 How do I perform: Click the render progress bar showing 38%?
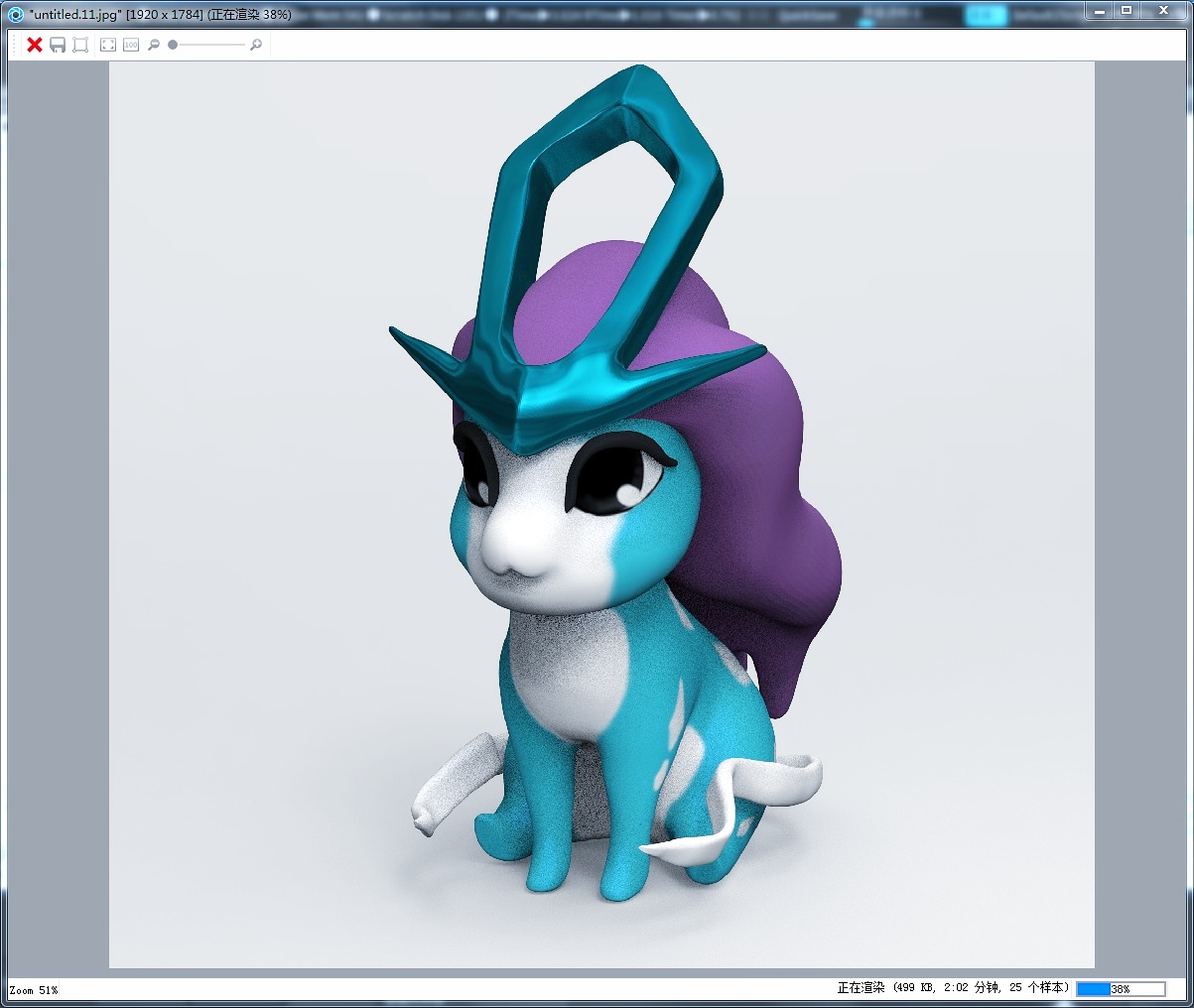click(x=1121, y=989)
